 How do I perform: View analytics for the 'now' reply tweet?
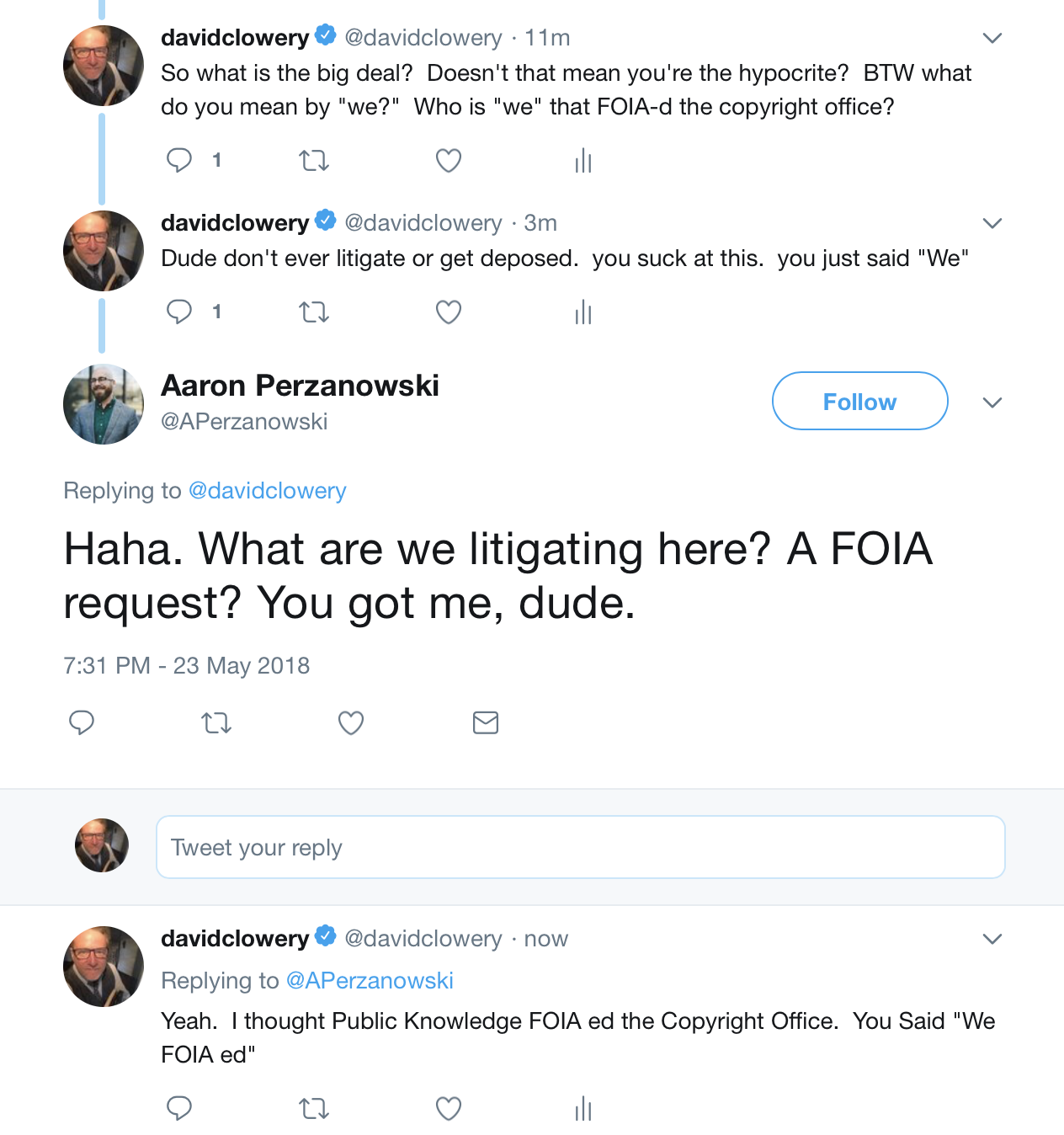[x=583, y=1109]
